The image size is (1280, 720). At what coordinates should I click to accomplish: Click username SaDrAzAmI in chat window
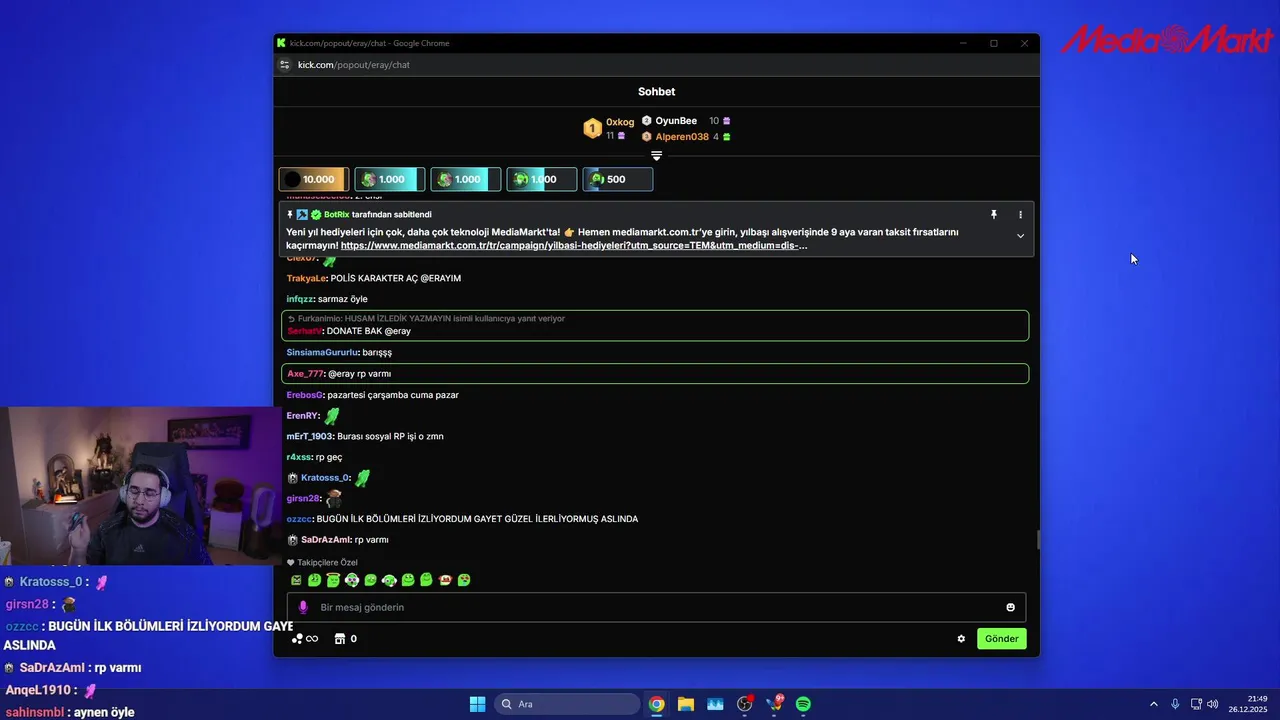pos(325,540)
